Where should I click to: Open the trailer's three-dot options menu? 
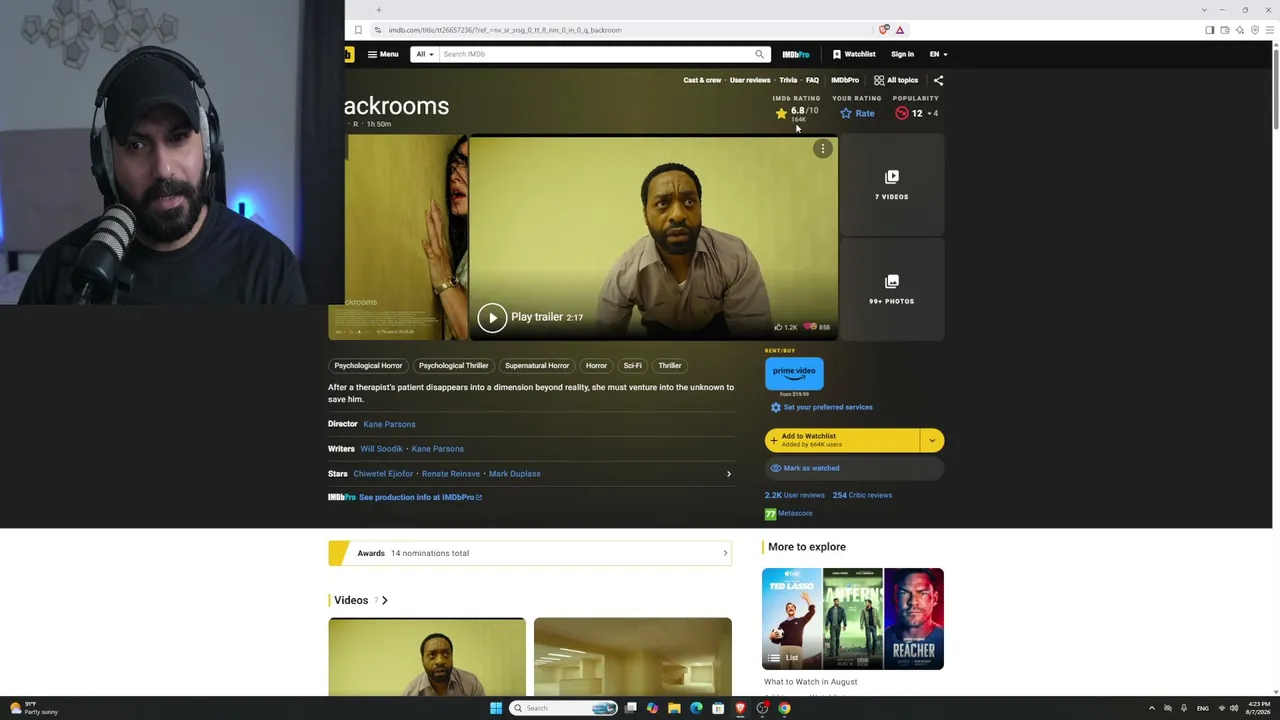[x=823, y=149]
